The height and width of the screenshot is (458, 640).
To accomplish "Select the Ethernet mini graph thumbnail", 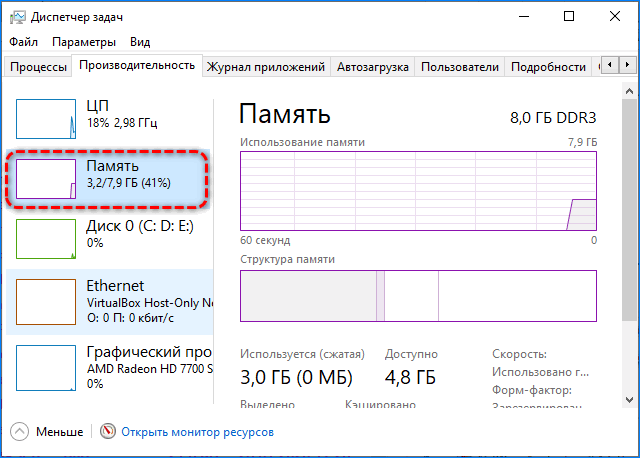I will 46,302.
